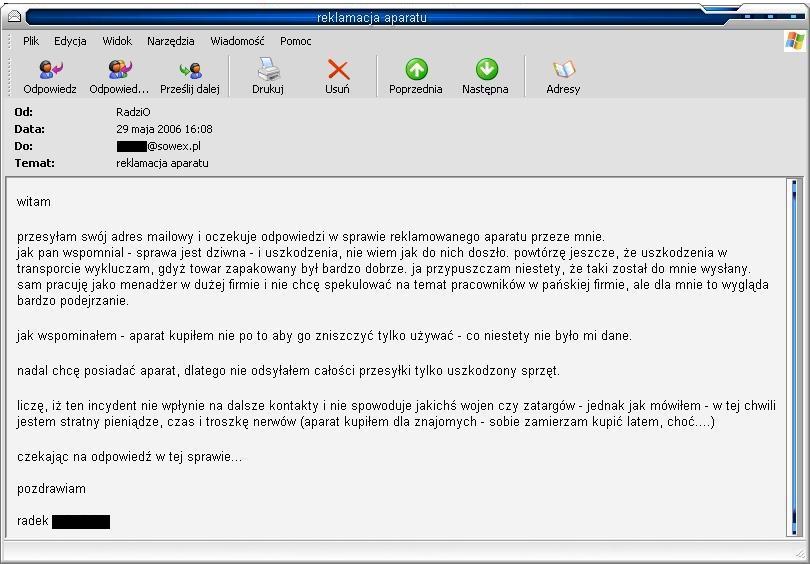Click the resize grip in status bar corner
Screen dimensions: 810x564
tap(800, 554)
